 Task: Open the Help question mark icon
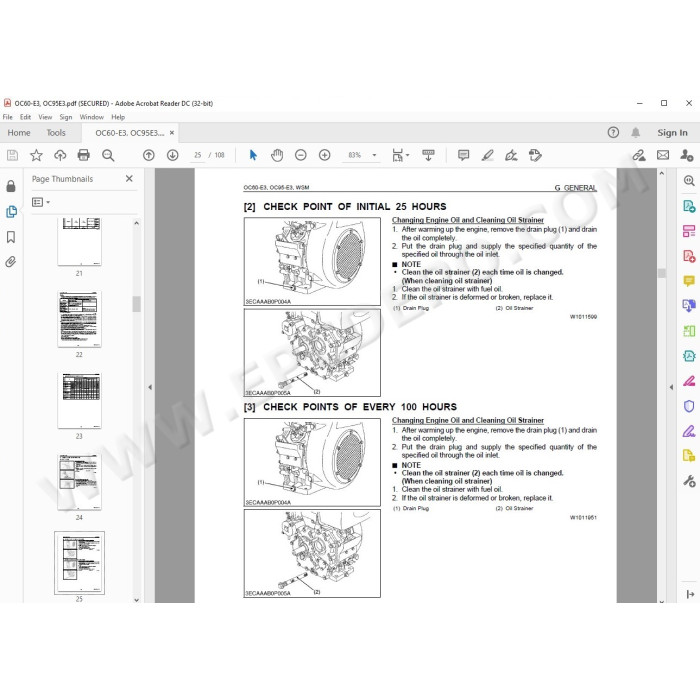coord(613,133)
